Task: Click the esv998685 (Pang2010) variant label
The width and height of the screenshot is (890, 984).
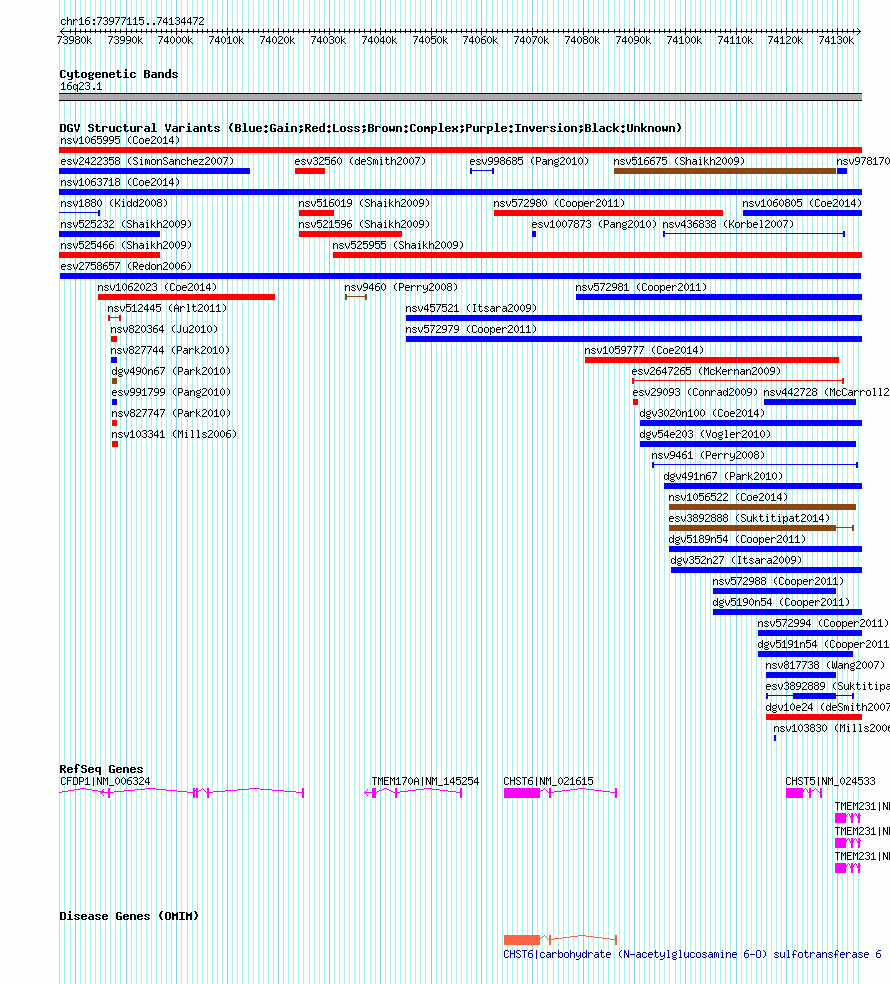Action: [529, 161]
